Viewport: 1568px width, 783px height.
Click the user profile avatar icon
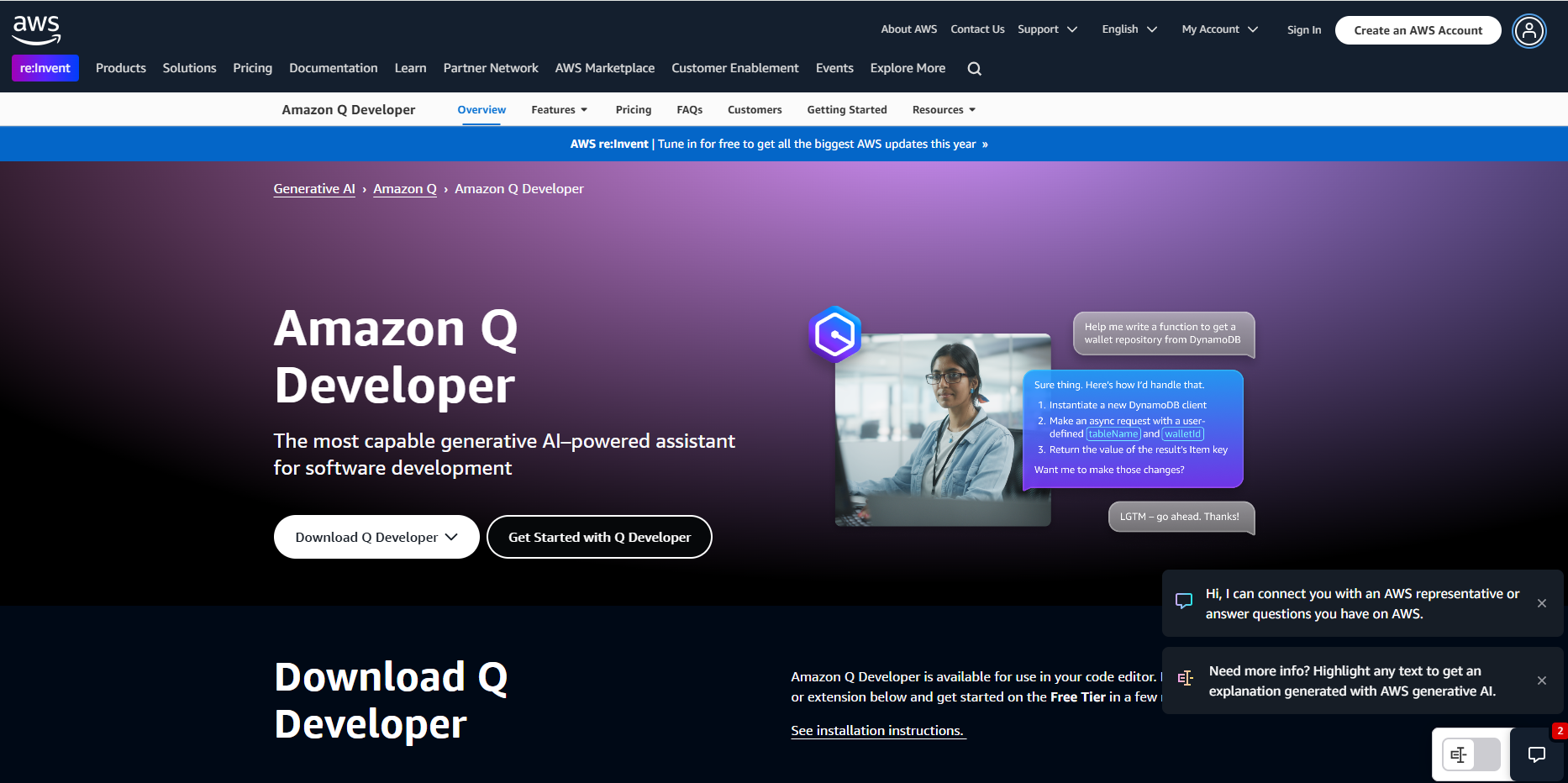pyautogui.click(x=1529, y=31)
